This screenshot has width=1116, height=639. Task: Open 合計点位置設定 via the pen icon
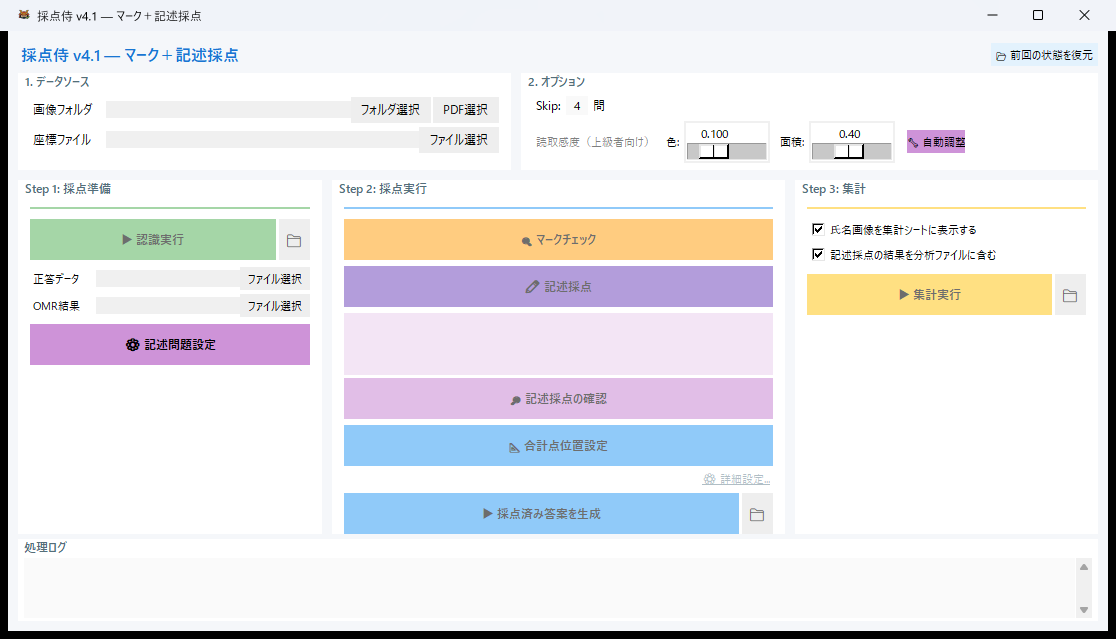[x=558, y=445]
